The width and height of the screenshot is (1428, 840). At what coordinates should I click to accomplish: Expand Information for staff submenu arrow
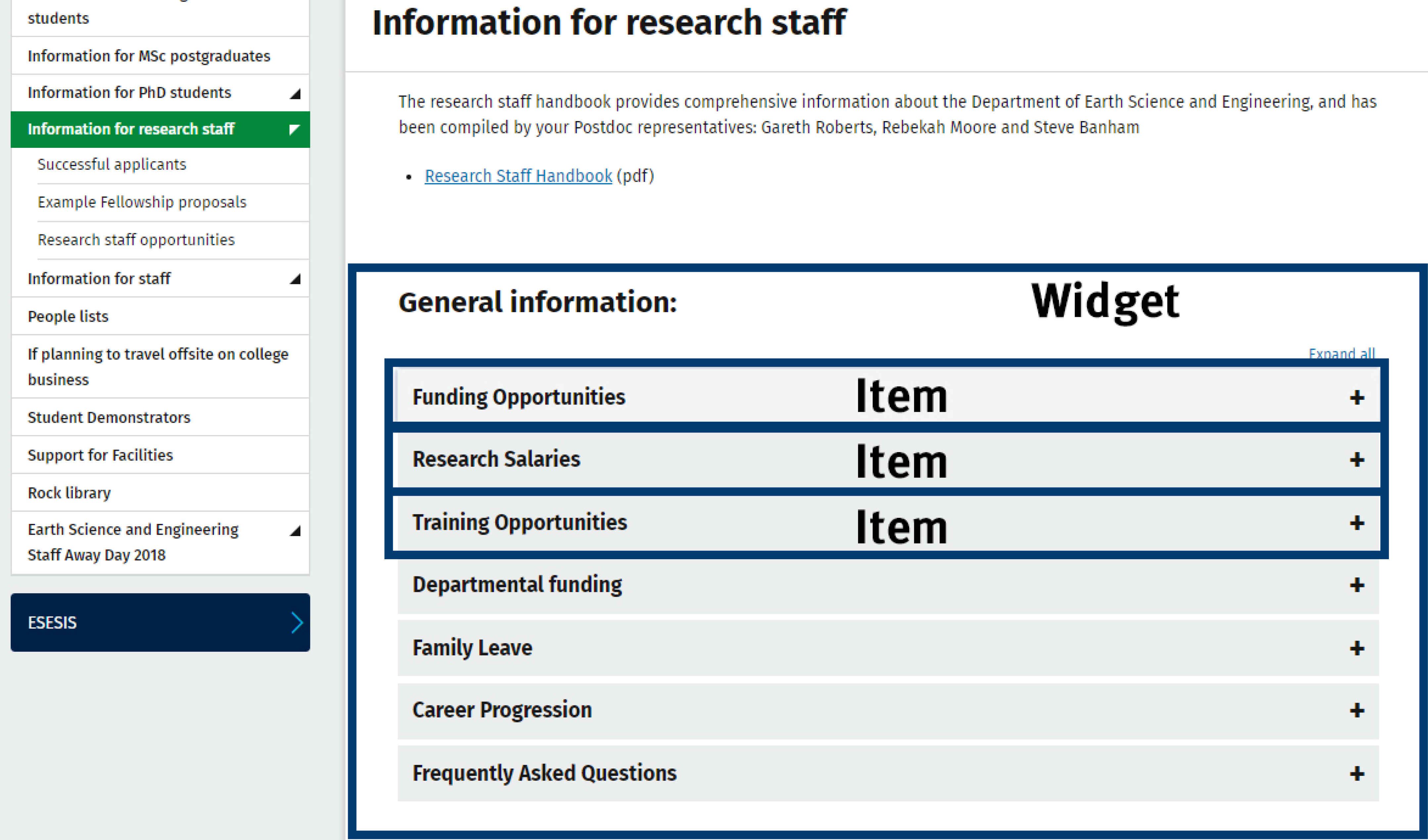[x=295, y=279]
